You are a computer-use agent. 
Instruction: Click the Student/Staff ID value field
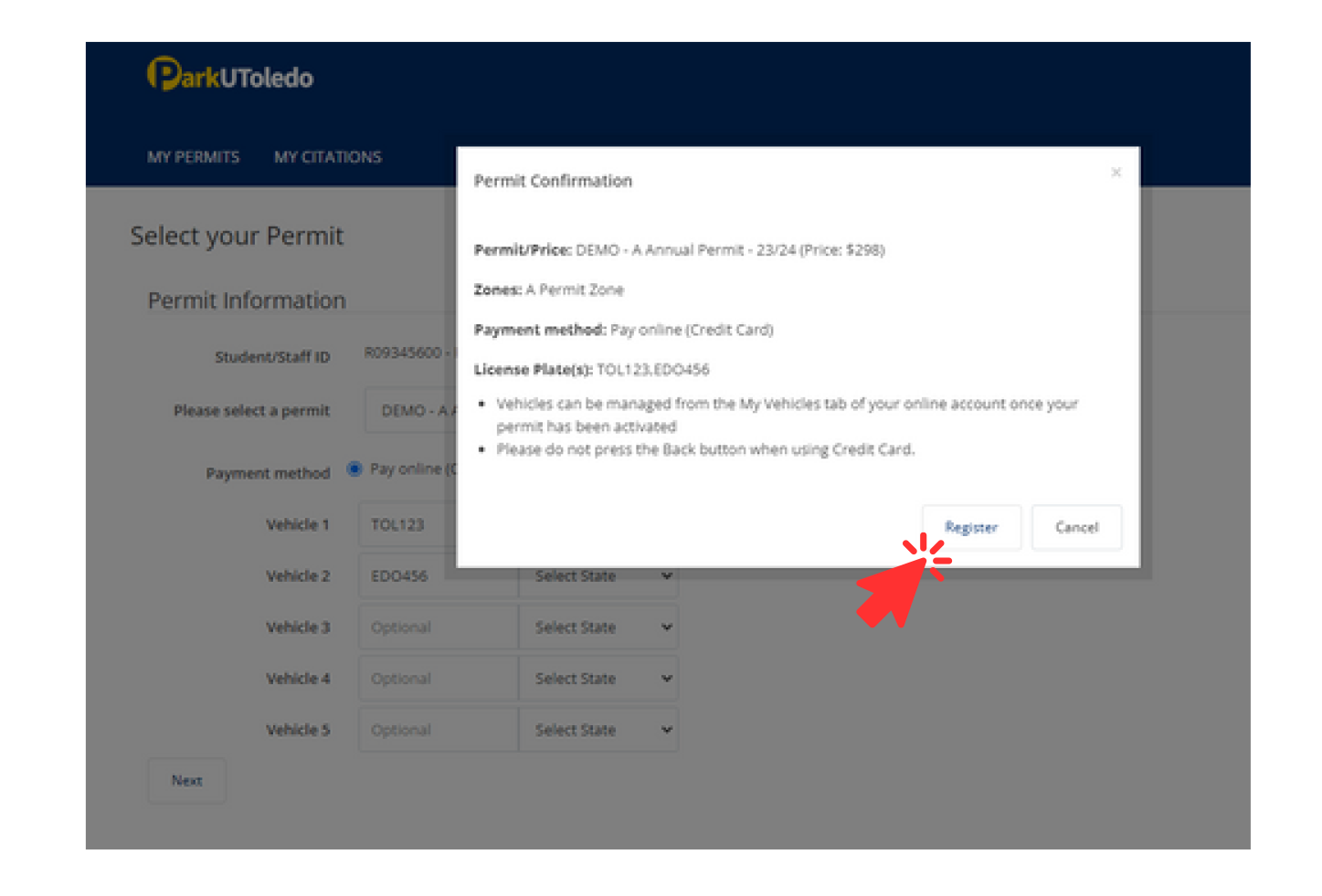pyautogui.click(x=407, y=353)
